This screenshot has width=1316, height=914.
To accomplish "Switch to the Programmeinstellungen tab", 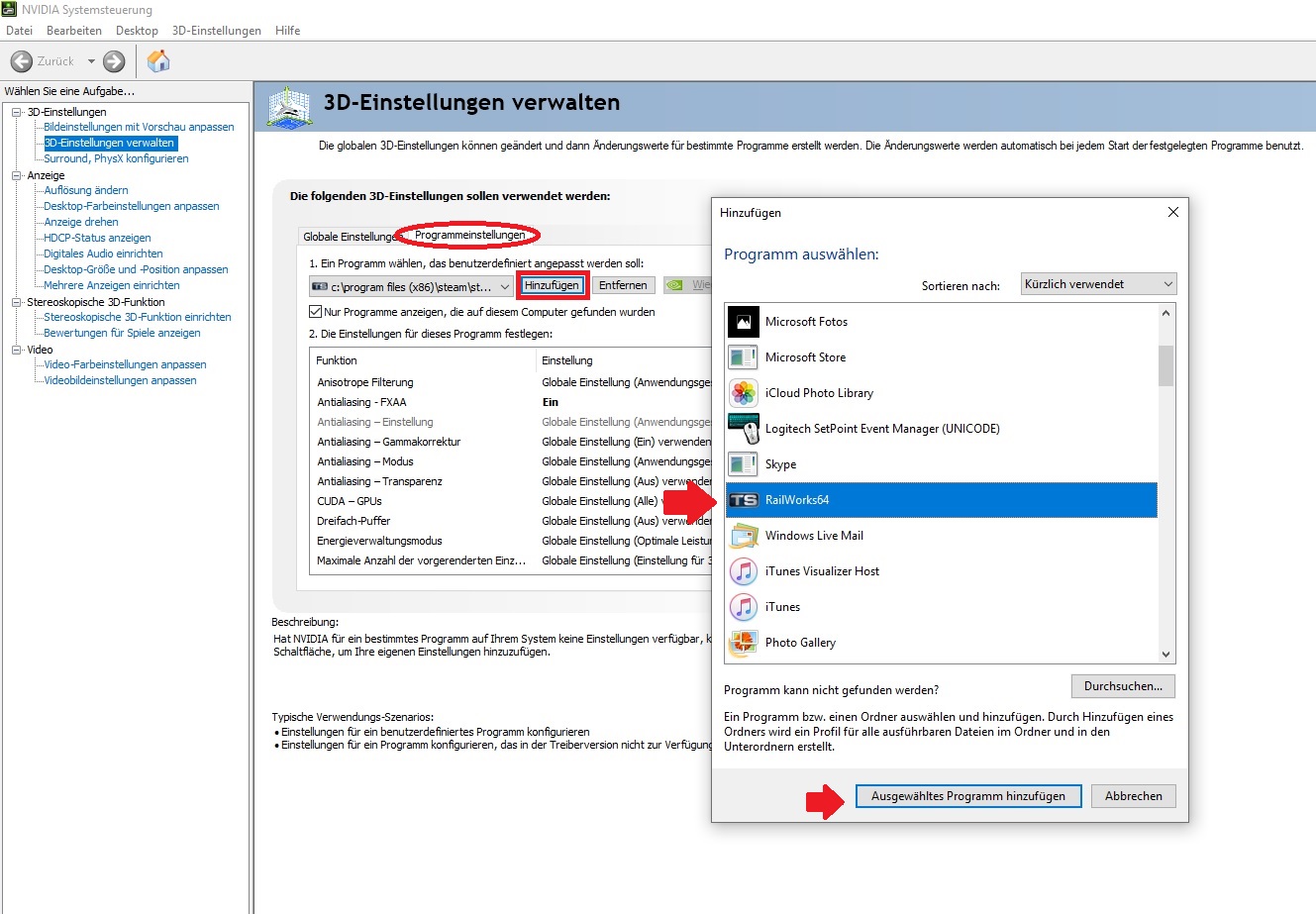I will coord(469,236).
